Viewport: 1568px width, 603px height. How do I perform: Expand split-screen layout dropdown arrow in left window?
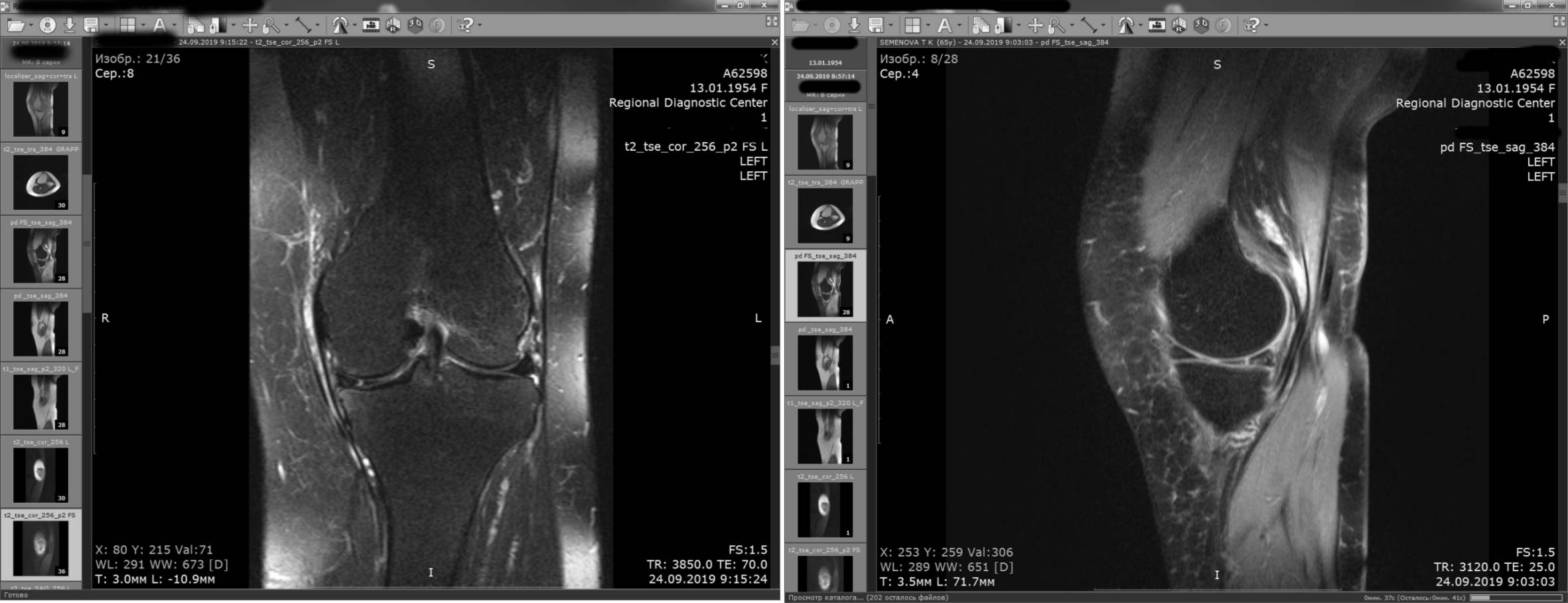[143, 25]
